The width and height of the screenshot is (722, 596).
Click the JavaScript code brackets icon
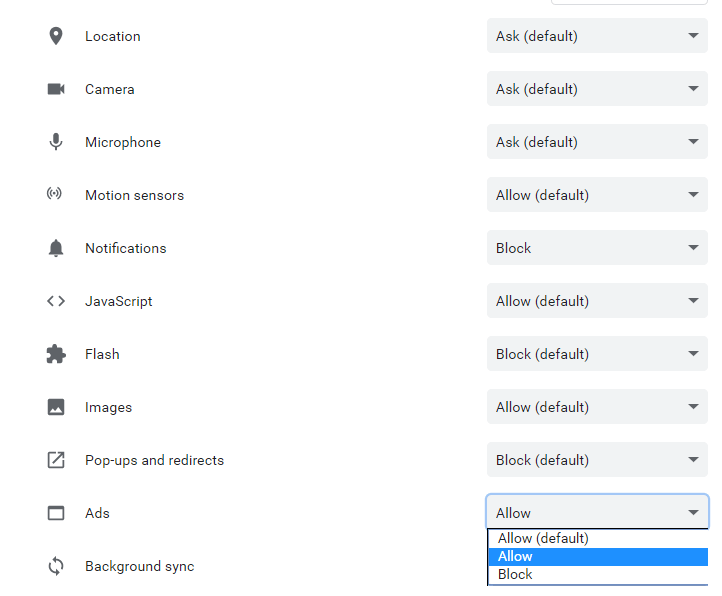coord(56,301)
